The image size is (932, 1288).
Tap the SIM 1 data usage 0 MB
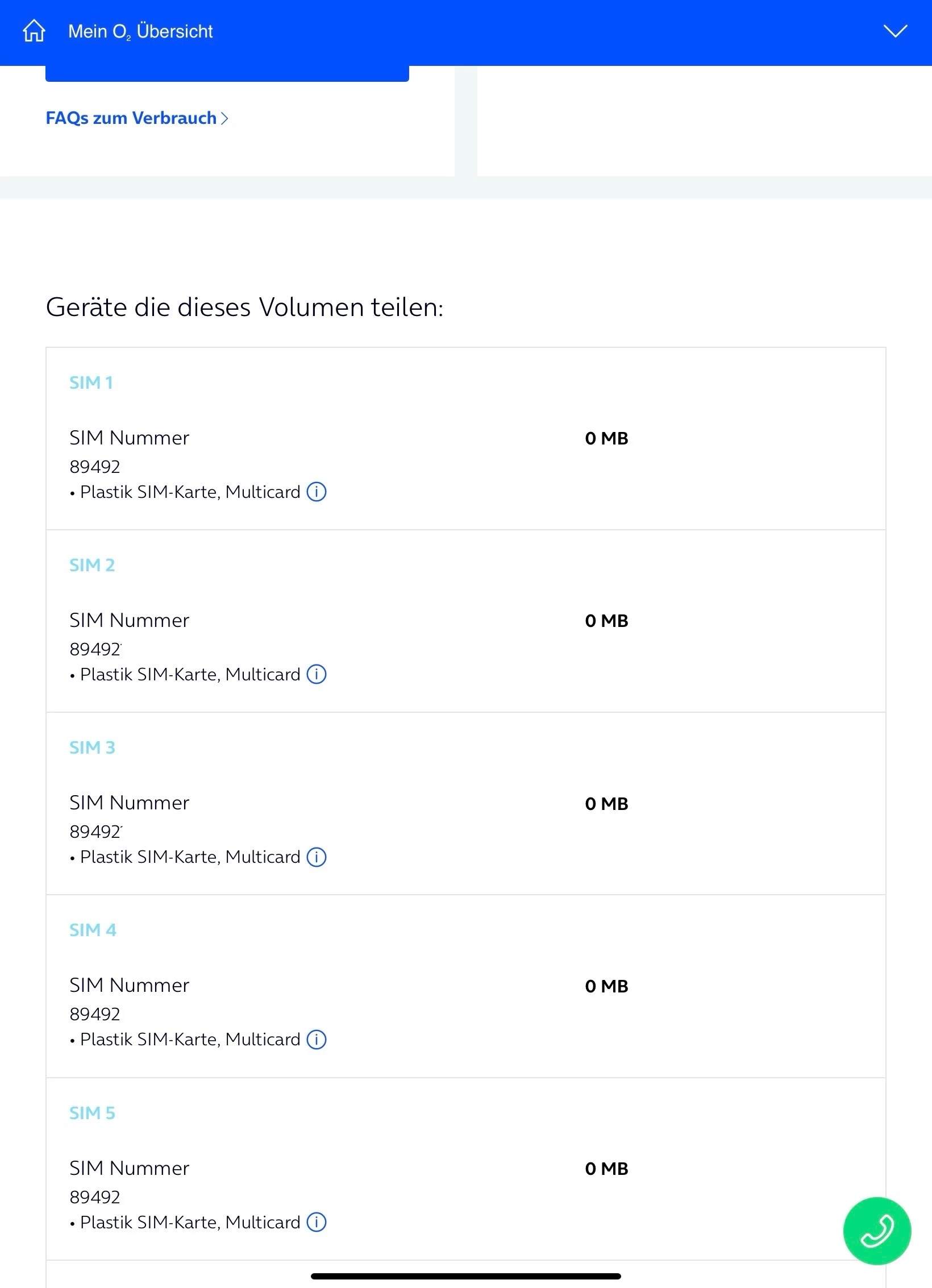[606, 438]
